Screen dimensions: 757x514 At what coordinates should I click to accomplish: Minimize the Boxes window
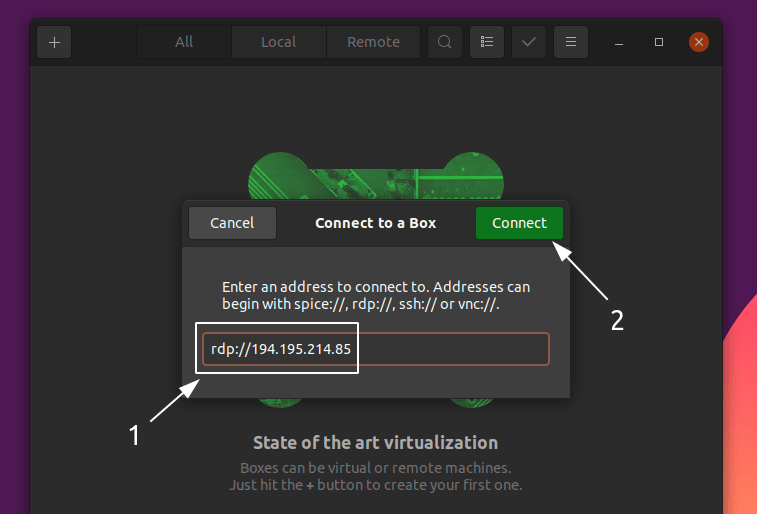[x=619, y=42]
